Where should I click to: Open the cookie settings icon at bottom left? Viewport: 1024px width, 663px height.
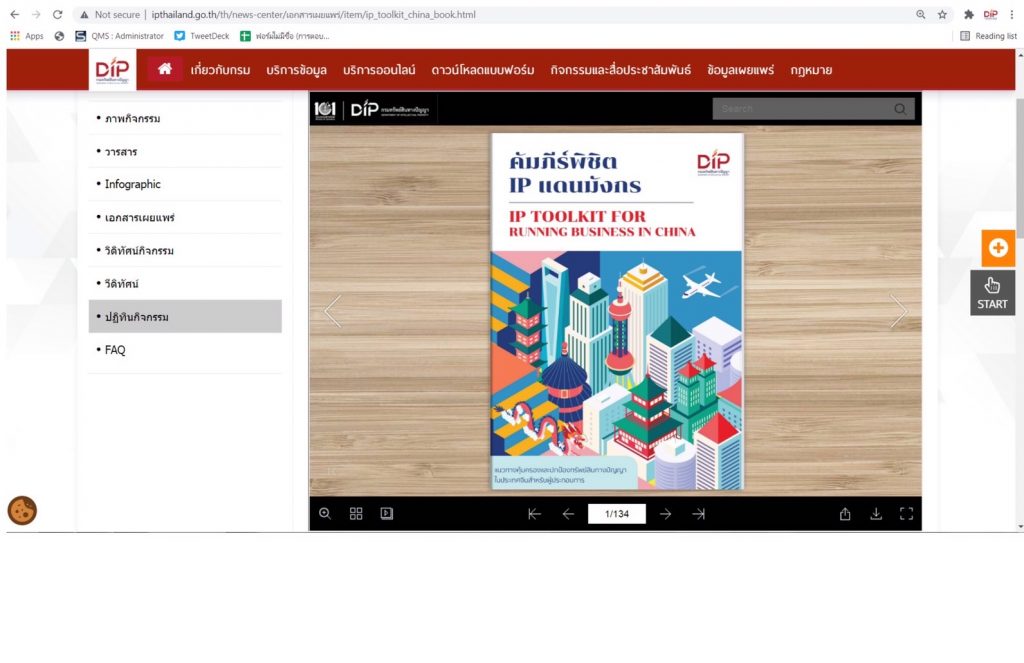coord(22,510)
